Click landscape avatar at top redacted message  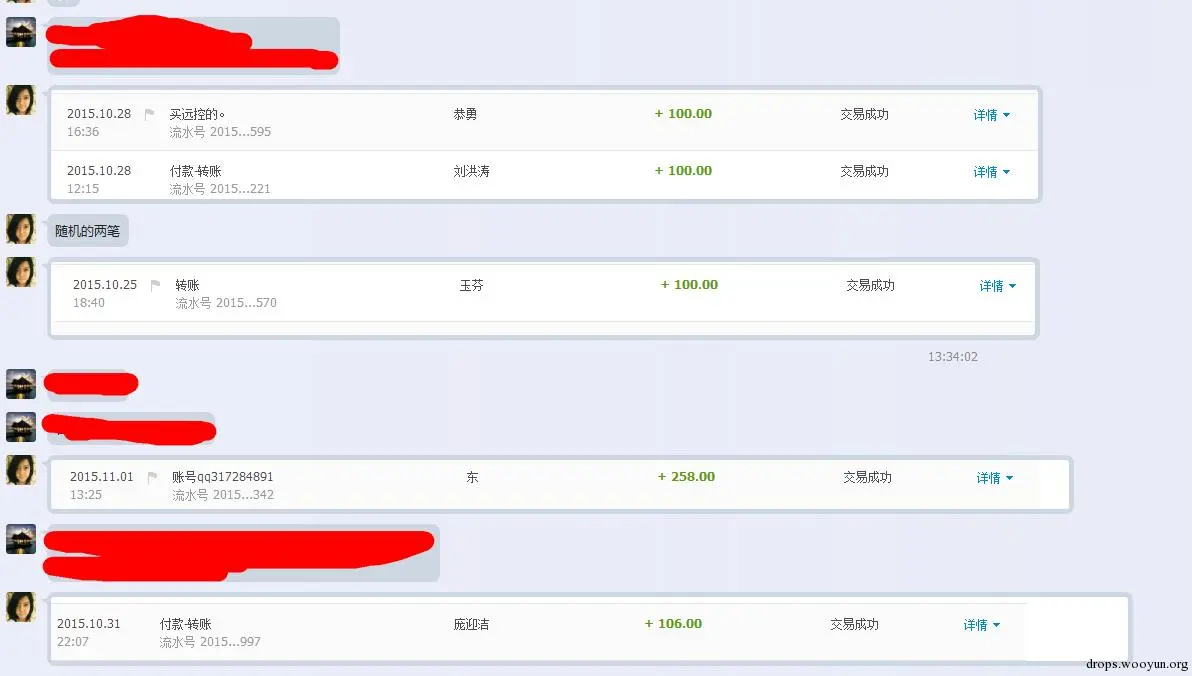click(x=21, y=33)
